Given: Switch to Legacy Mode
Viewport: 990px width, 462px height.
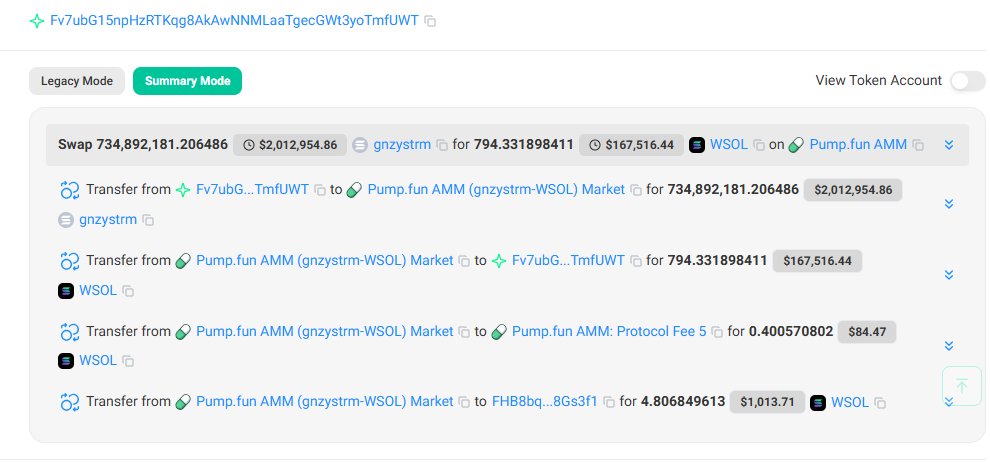Looking at the screenshot, I should tap(77, 81).
